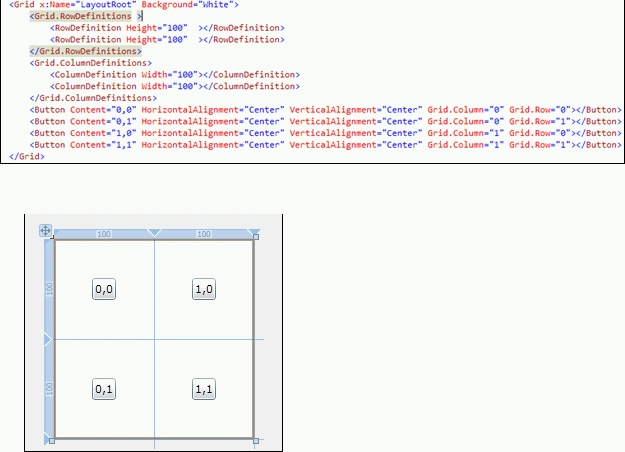
Task: Click the bottom-right square resize handle of the grid
Action: (x=256, y=441)
